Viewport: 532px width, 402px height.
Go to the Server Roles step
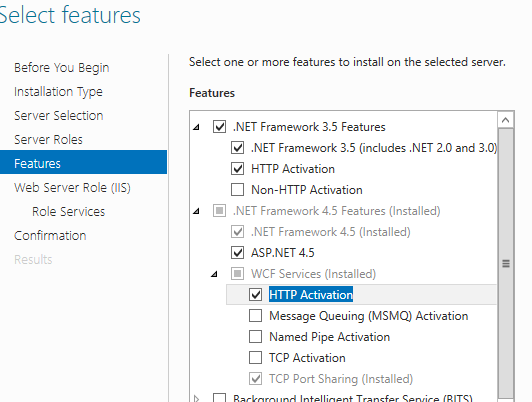click(49, 140)
